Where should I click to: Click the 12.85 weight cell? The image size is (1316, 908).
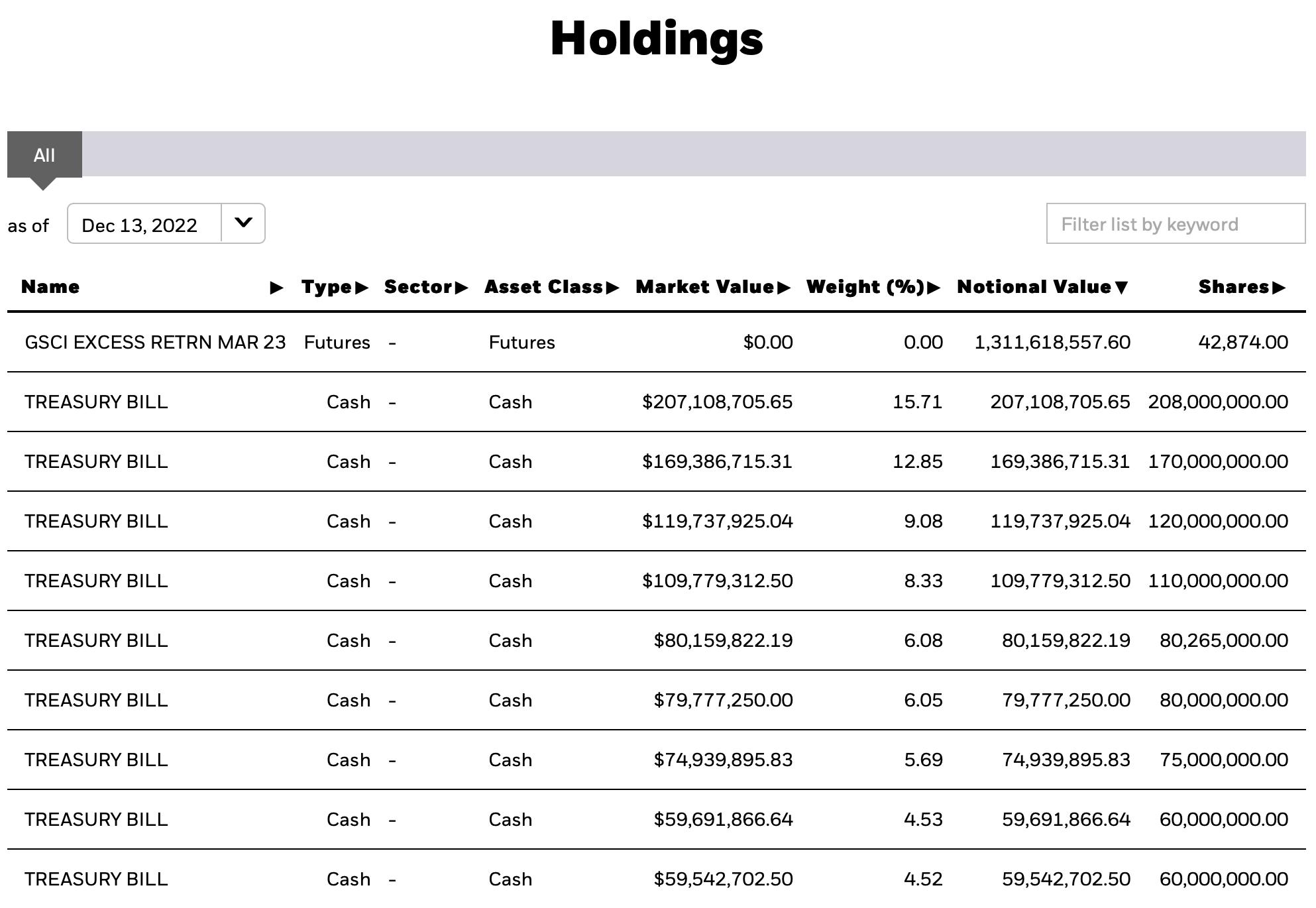[918, 461]
